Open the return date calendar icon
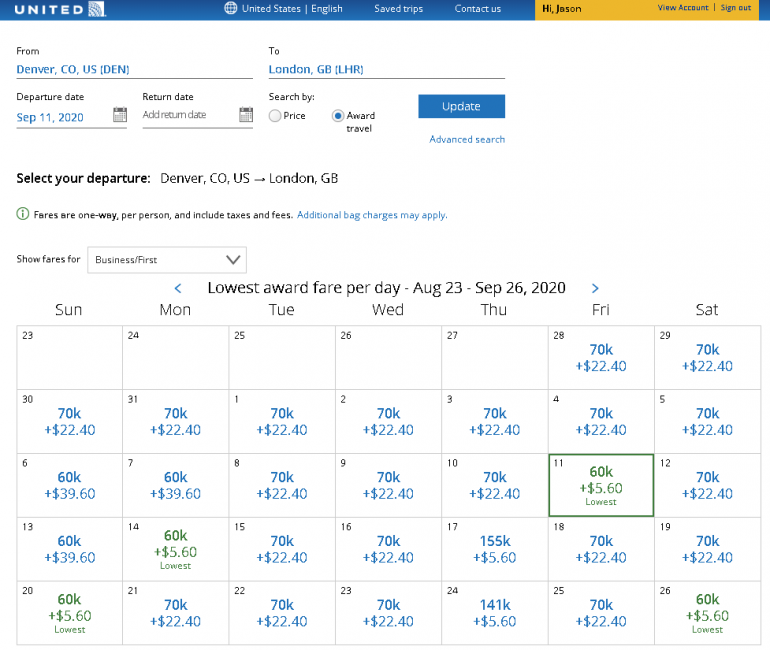This screenshot has height=650, width=770. (x=246, y=115)
